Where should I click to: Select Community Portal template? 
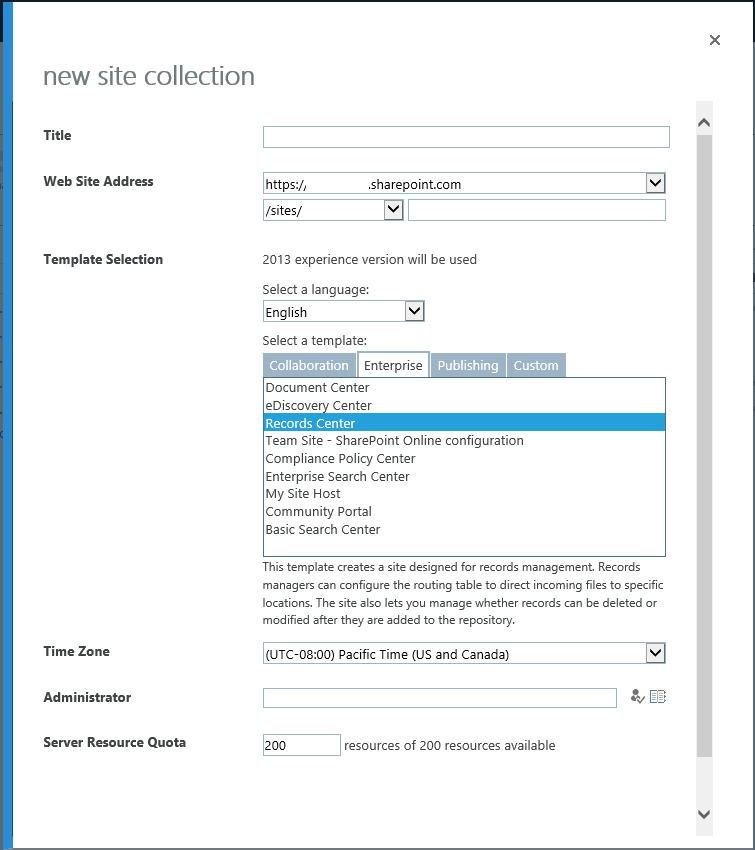pos(464,512)
